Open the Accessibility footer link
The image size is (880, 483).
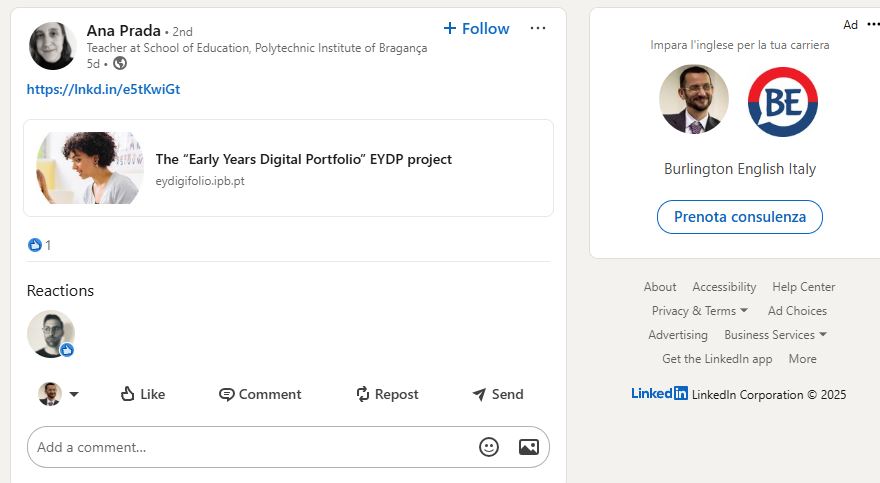coord(724,287)
